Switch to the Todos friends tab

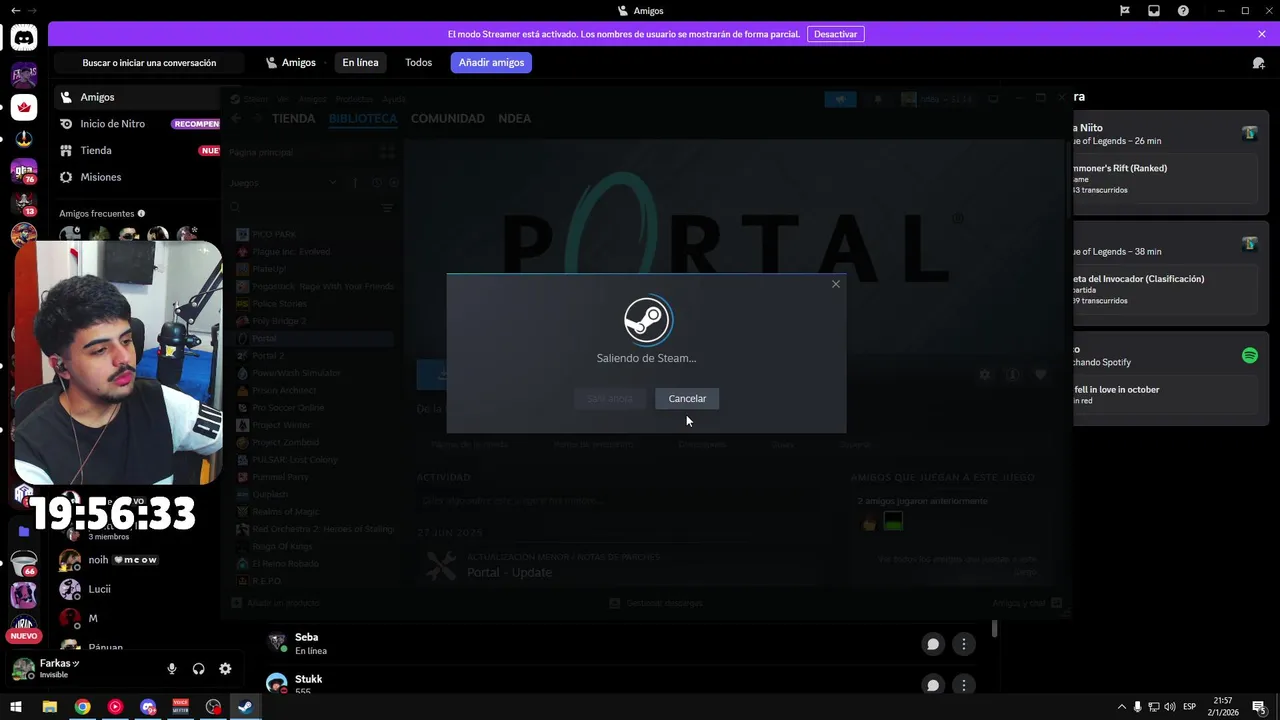pyautogui.click(x=418, y=62)
